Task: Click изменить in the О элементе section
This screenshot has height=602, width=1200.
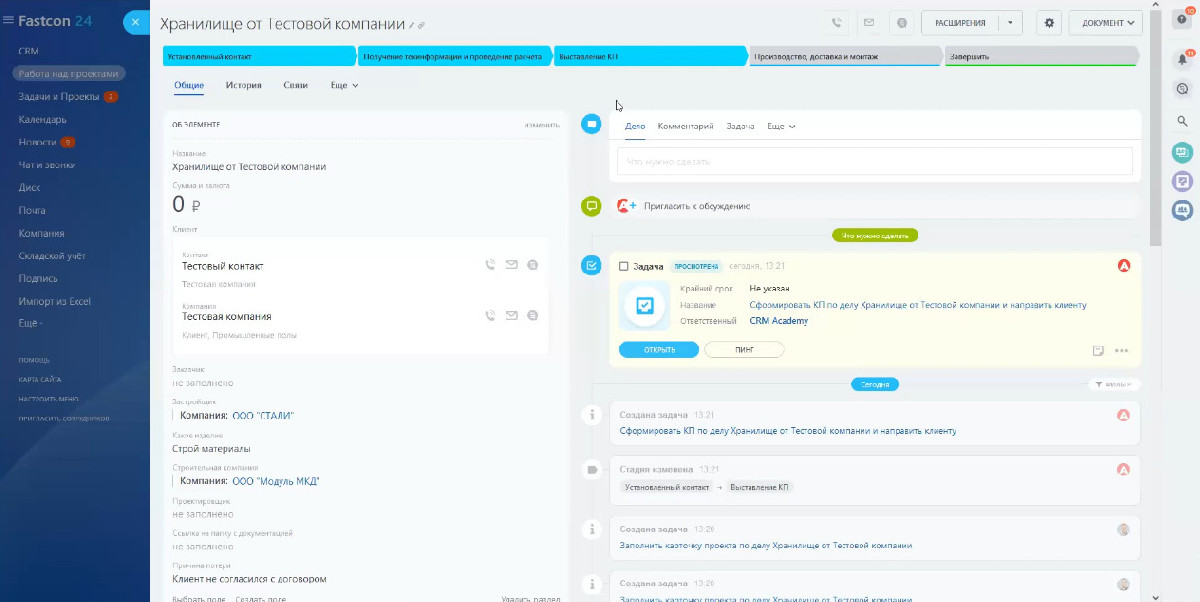Action: 541,125
